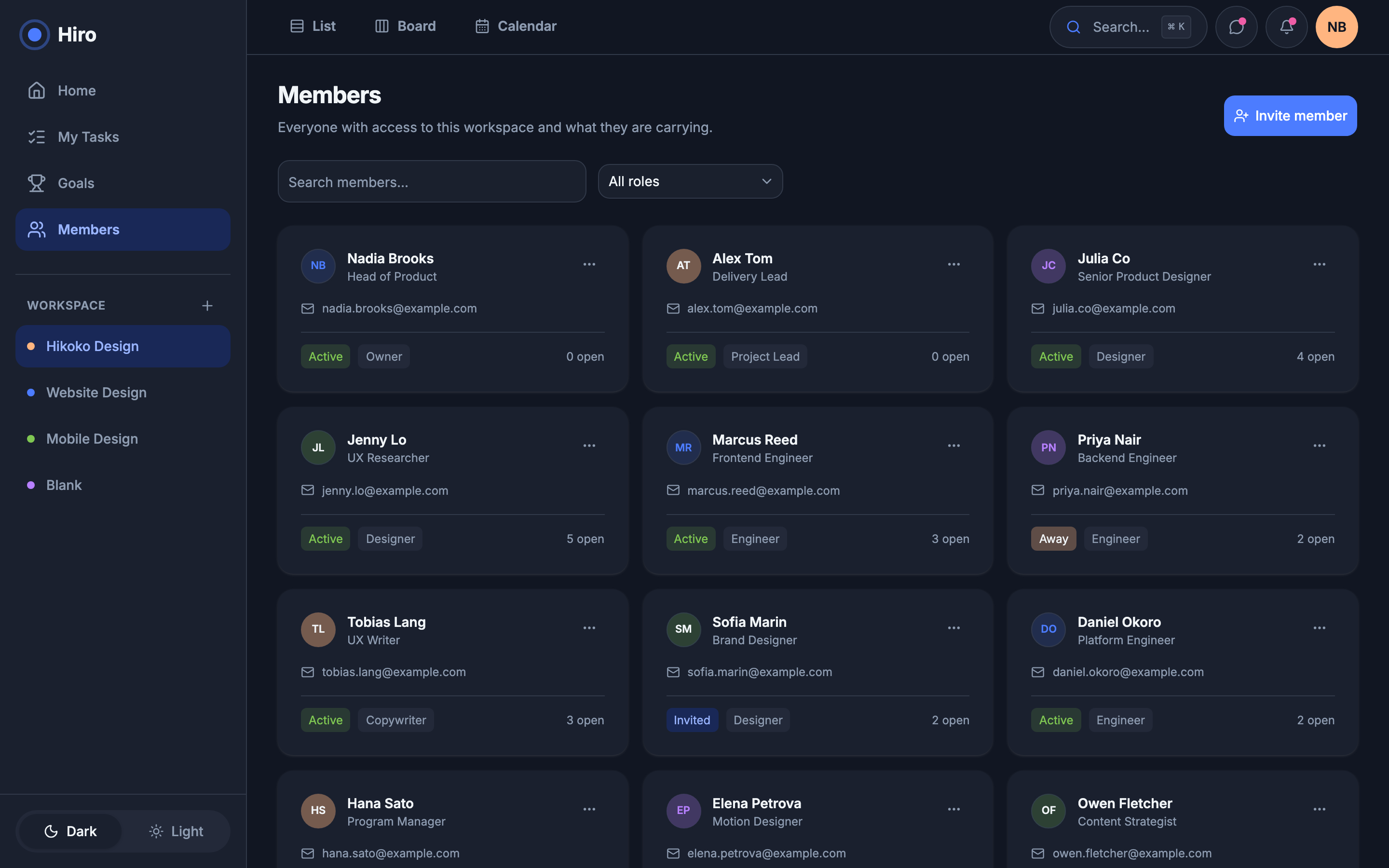The width and height of the screenshot is (1389, 868).
Task: Select the Website Design workspace
Action: [123, 393]
